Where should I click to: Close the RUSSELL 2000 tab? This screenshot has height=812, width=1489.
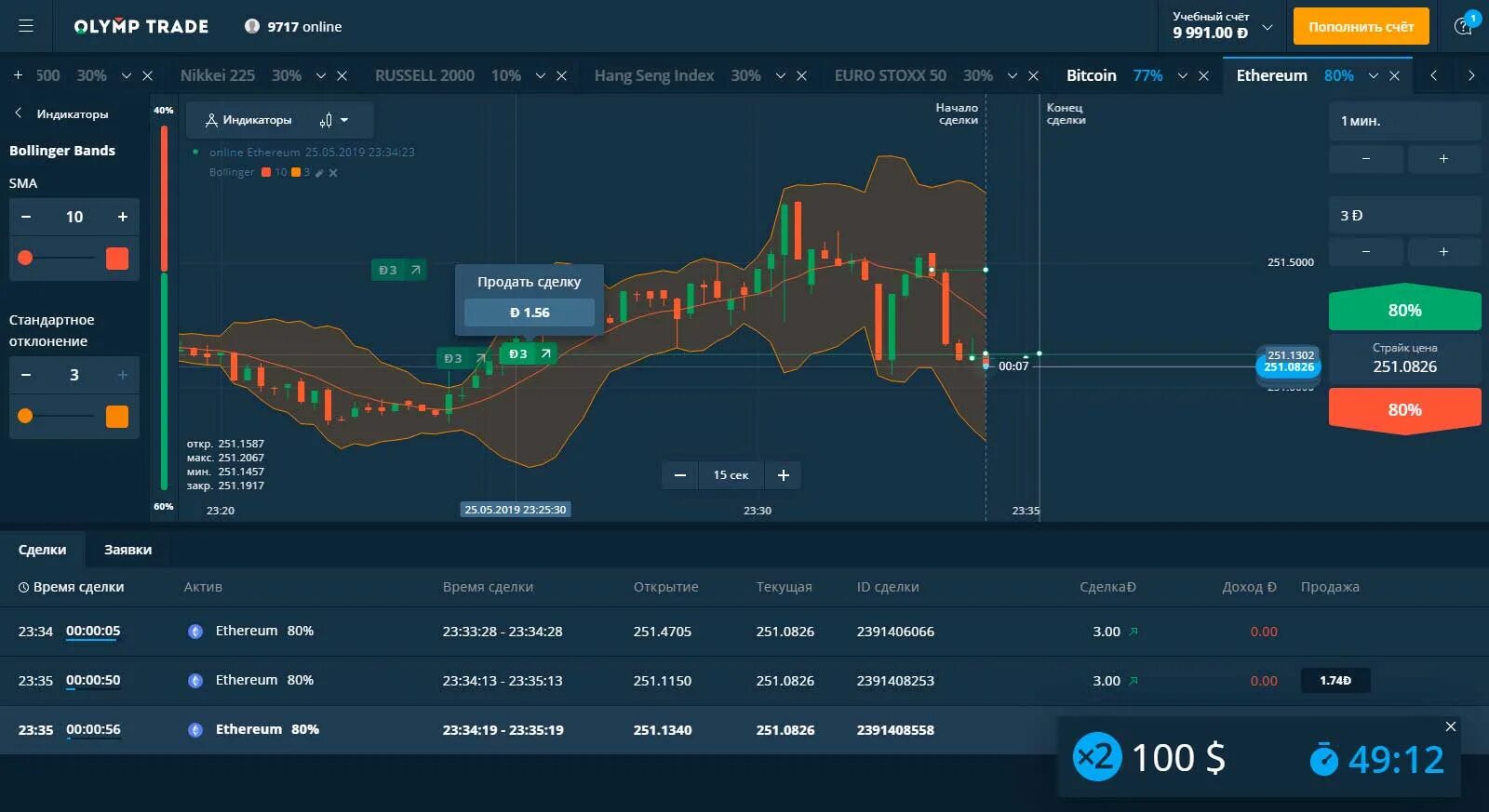click(561, 75)
